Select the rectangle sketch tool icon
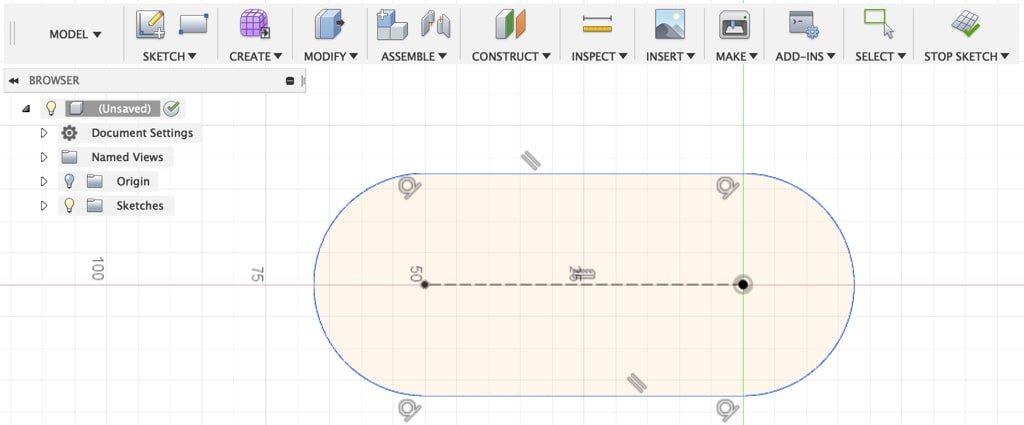This screenshot has width=1024, height=425. (193, 24)
